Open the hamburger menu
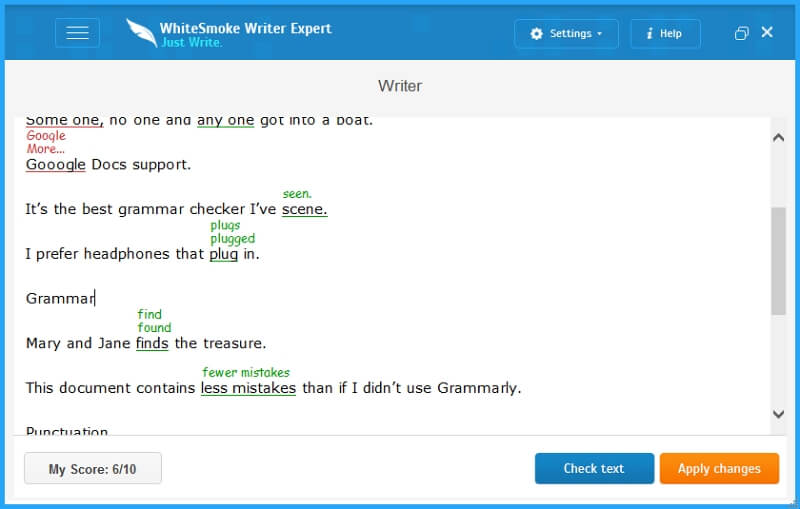This screenshot has height=509, width=800. (x=77, y=33)
